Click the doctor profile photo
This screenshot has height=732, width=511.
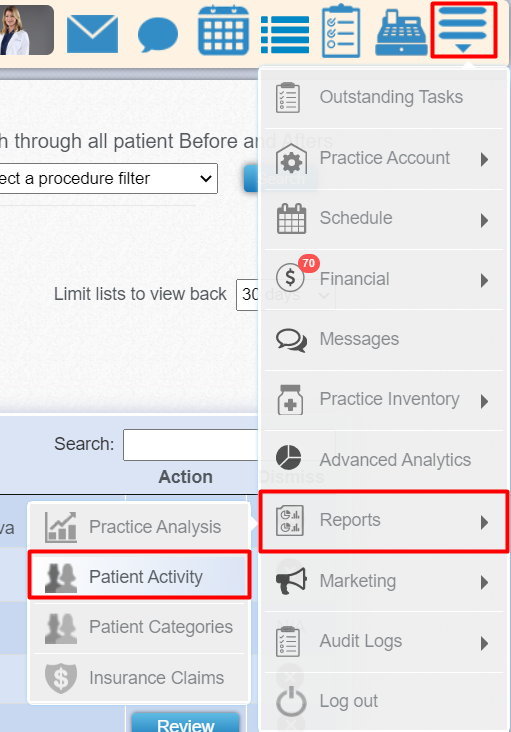click(x=27, y=30)
